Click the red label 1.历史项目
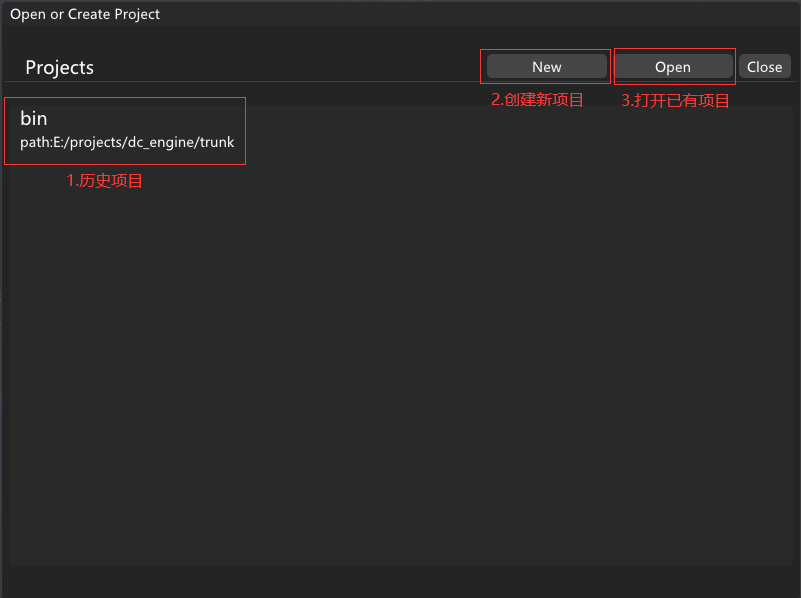 104,181
